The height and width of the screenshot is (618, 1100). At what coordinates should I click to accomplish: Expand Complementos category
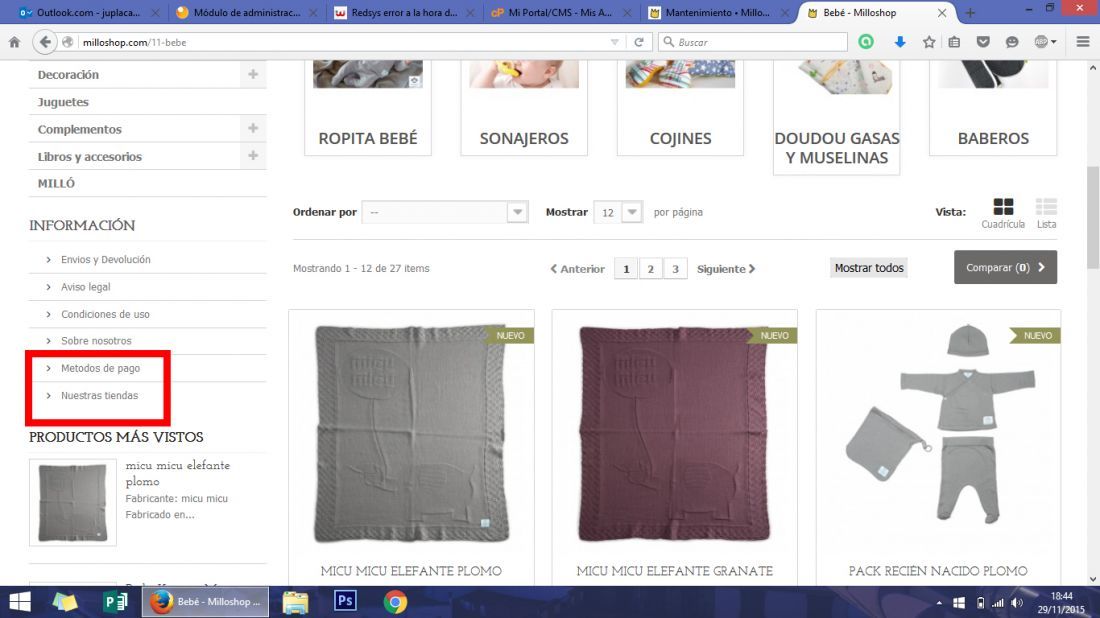253,128
